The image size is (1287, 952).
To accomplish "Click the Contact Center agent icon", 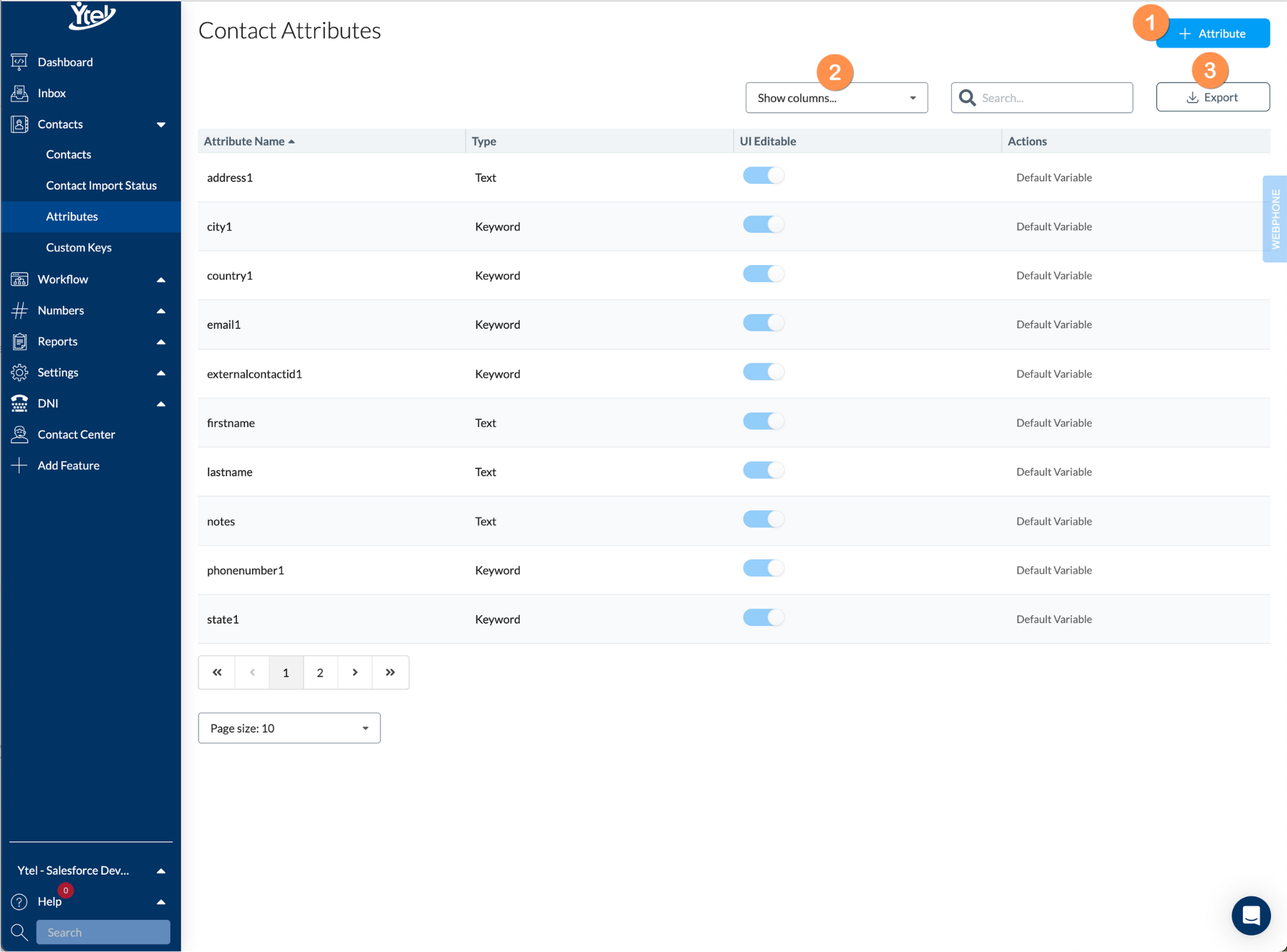I will (x=19, y=434).
